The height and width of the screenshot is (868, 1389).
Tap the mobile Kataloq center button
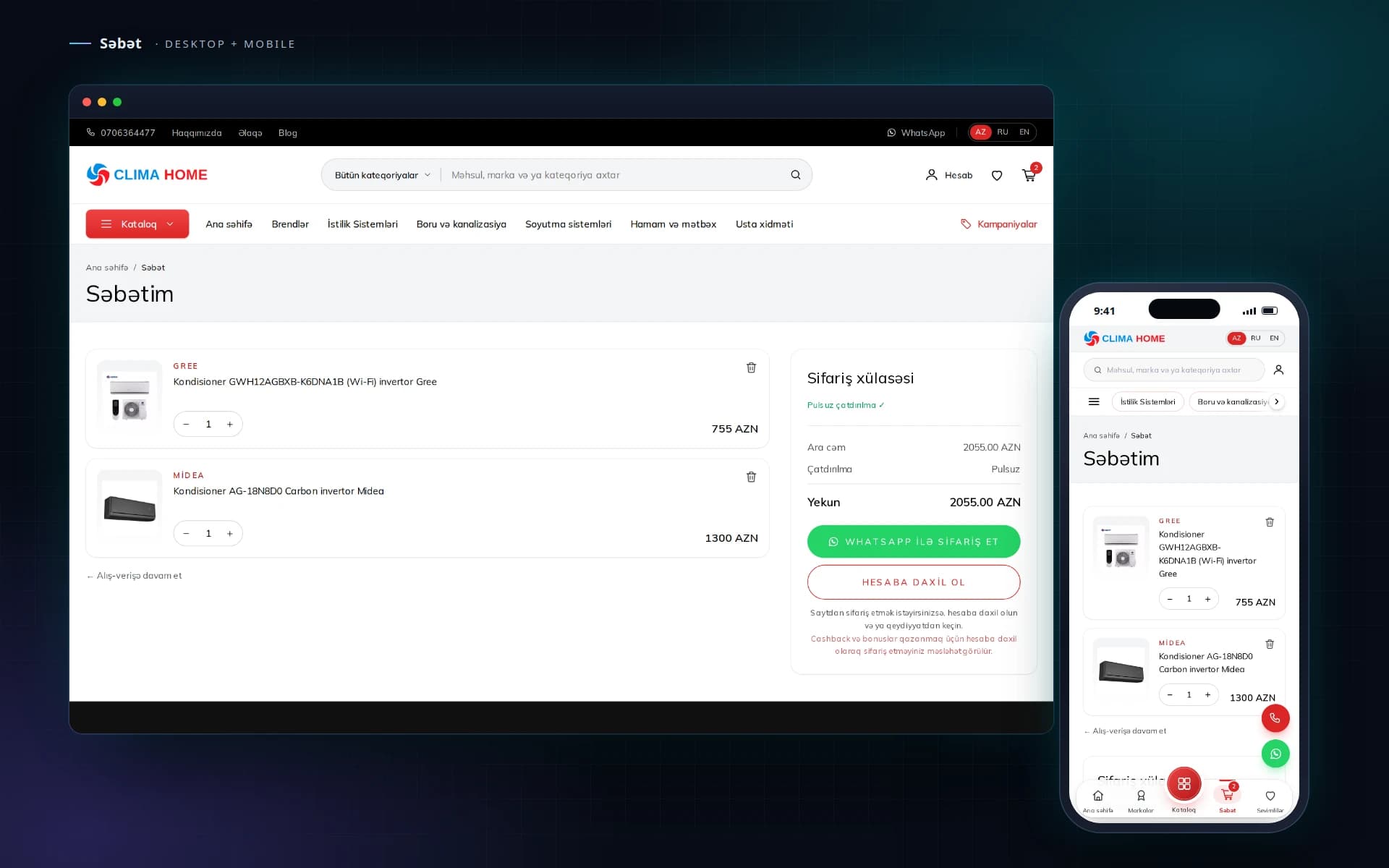[x=1184, y=784]
